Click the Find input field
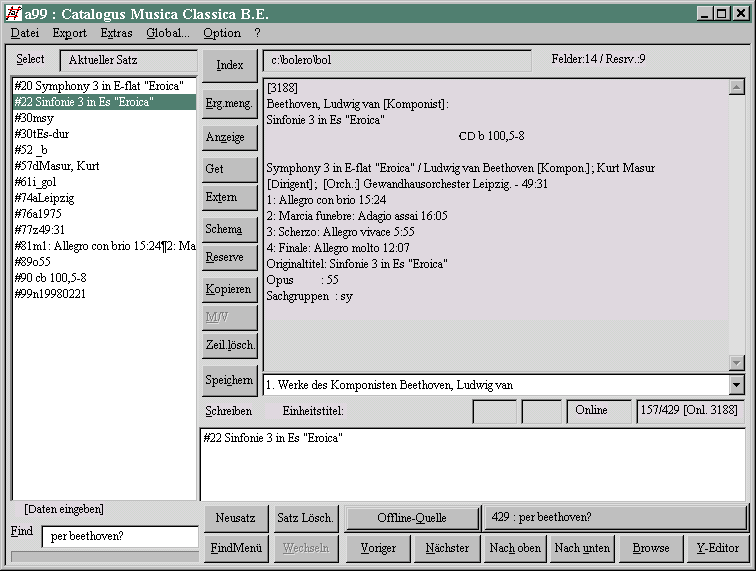Image resolution: width=756 pixels, height=571 pixels. (x=119, y=537)
